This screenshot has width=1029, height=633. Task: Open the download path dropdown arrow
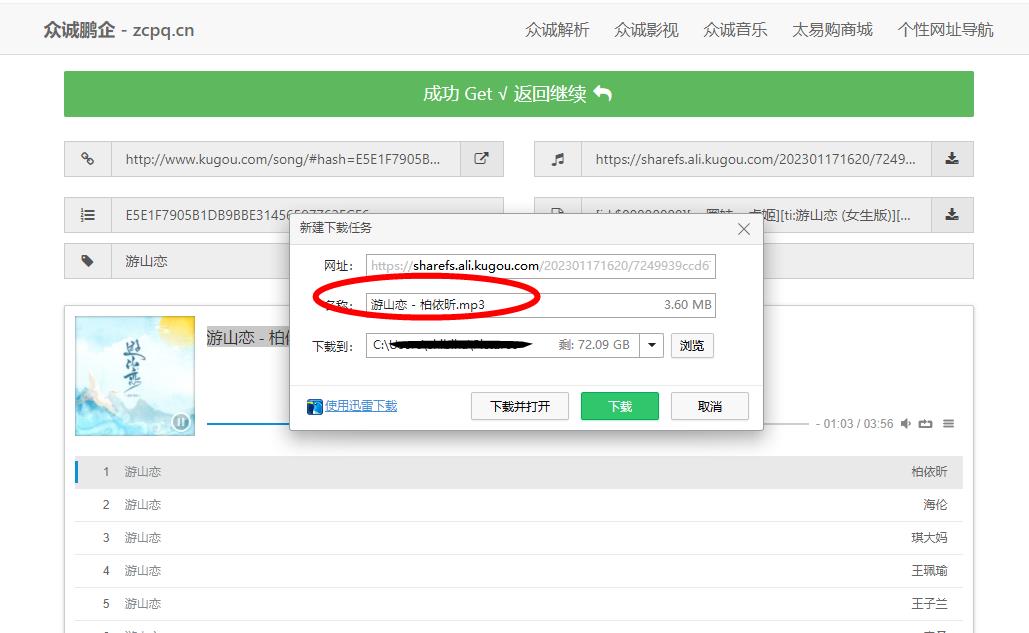pos(652,345)
